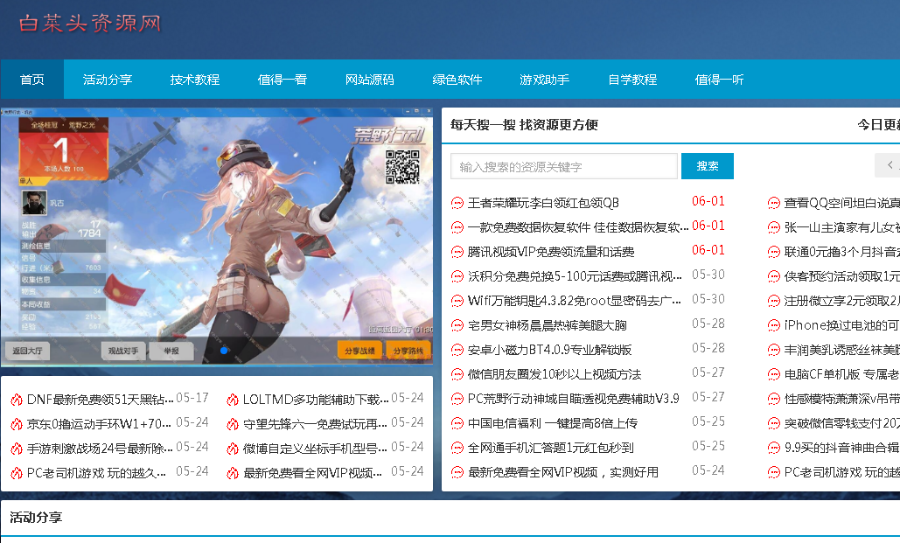The image size is (900, 543).
Task: Open the 活动分享 navigation tab
Action: pos(107,79)
